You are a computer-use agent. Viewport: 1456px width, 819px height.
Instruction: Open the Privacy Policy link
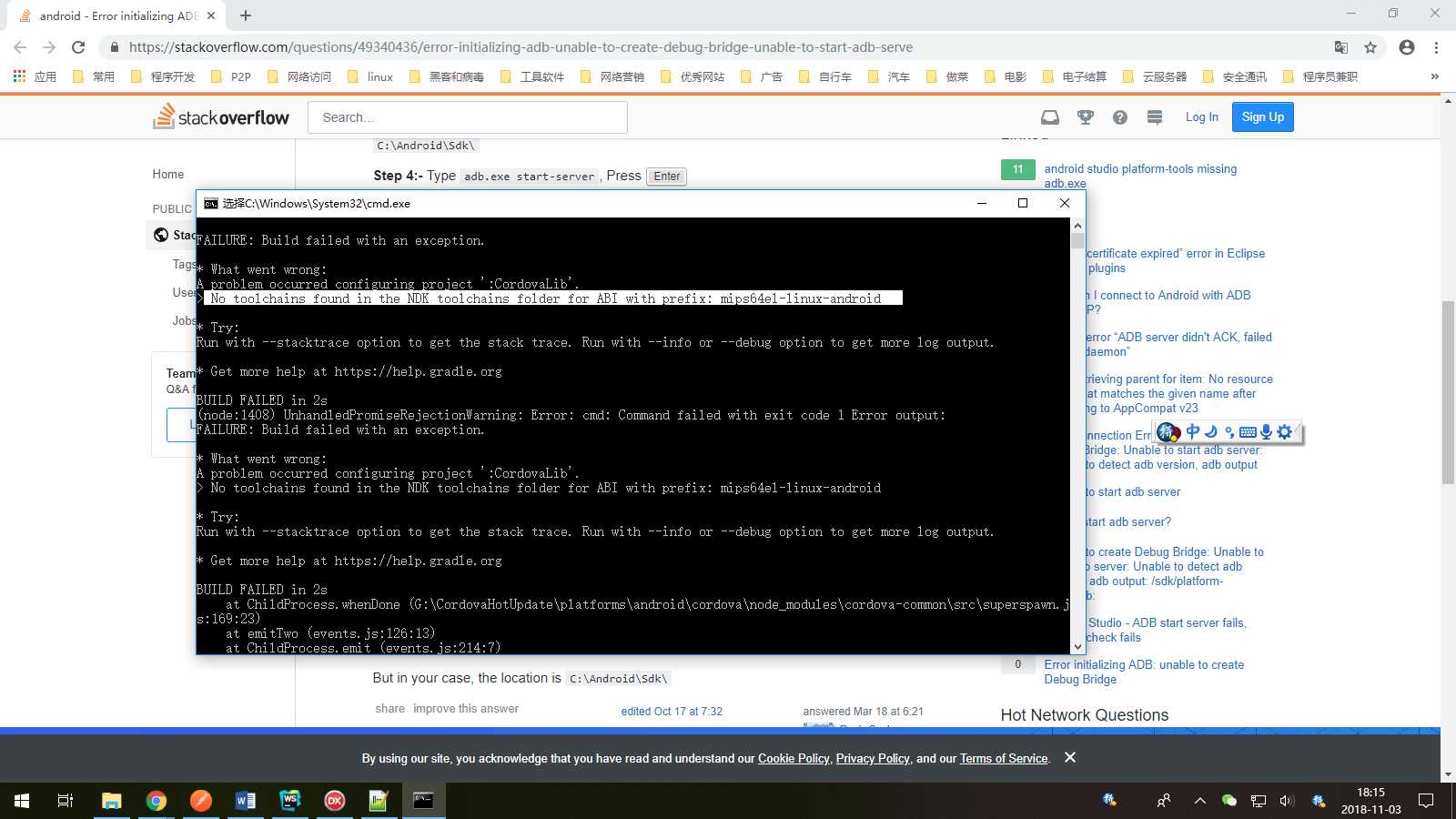(x=872, y=758)
